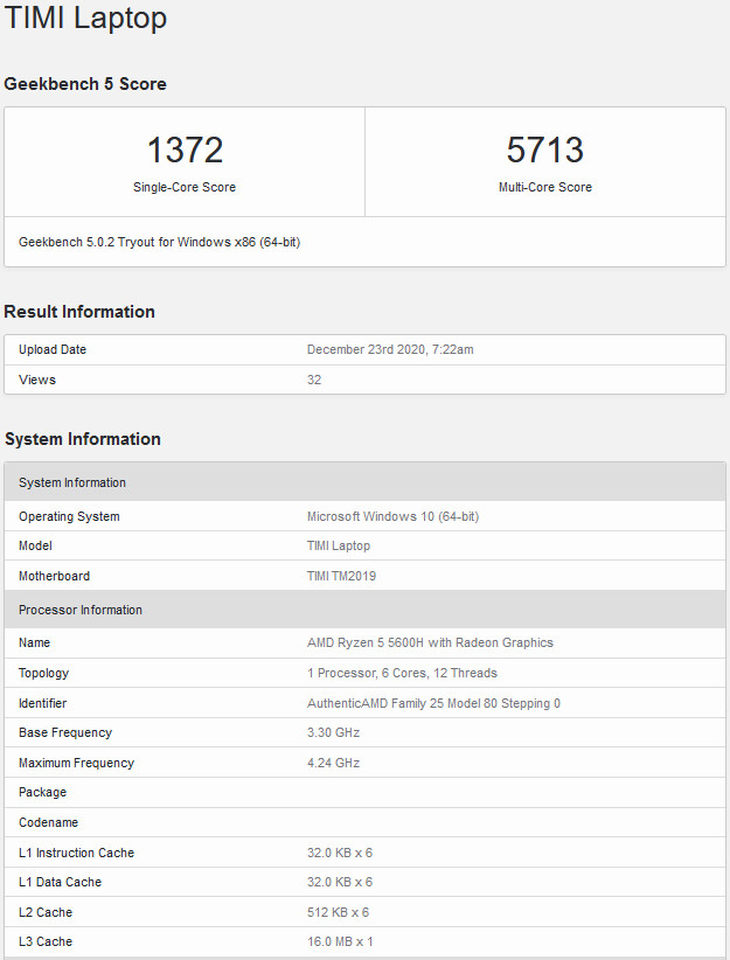The height and width of the screenshot is (960, 730).
Task: Click the '4.24 GHz' maximum frequency value
Action: 333,763
